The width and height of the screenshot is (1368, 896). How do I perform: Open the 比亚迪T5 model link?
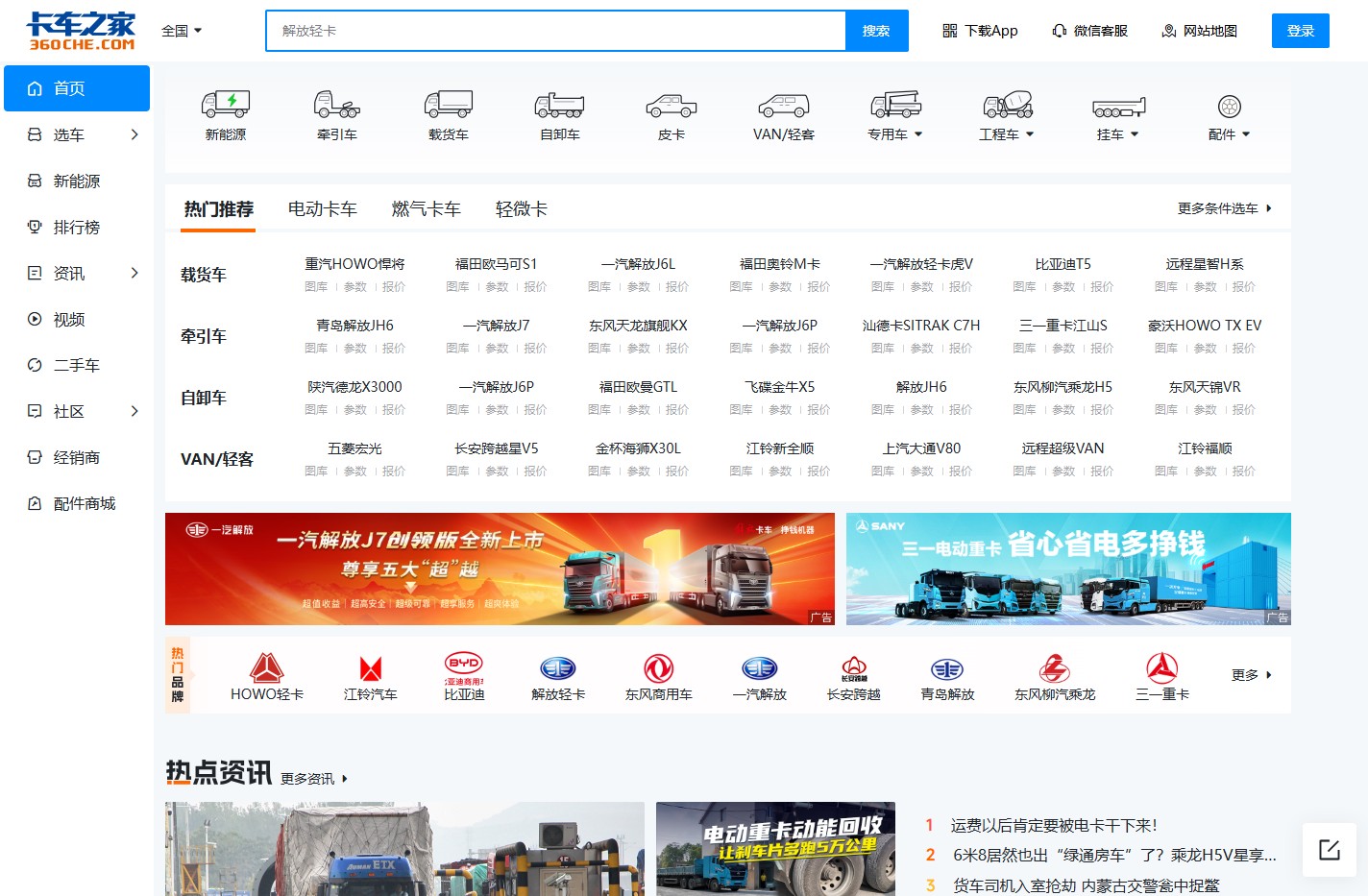(x=1063, y=264)
